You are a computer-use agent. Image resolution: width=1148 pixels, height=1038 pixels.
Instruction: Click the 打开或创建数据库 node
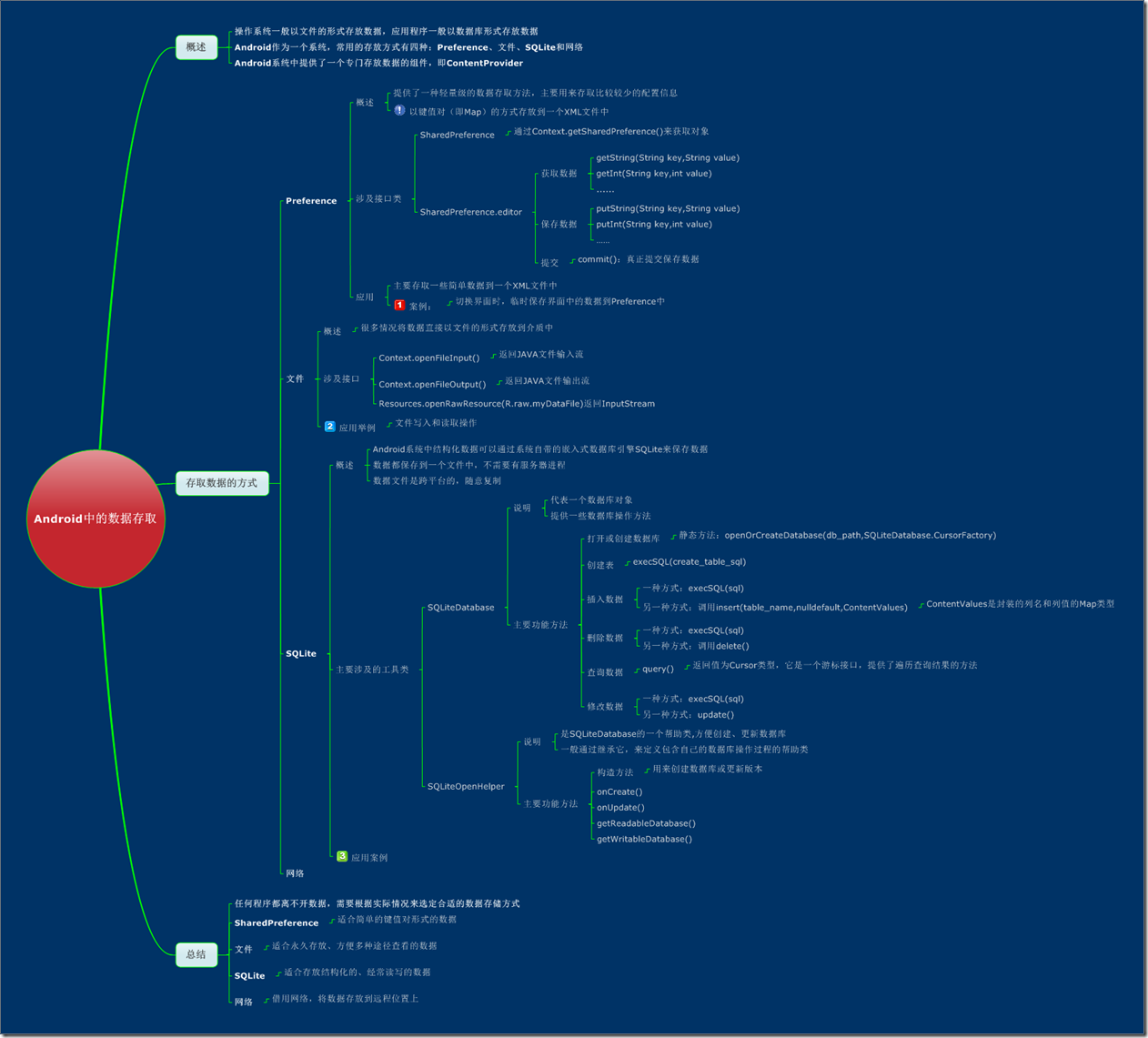click(x=623, y=539)
